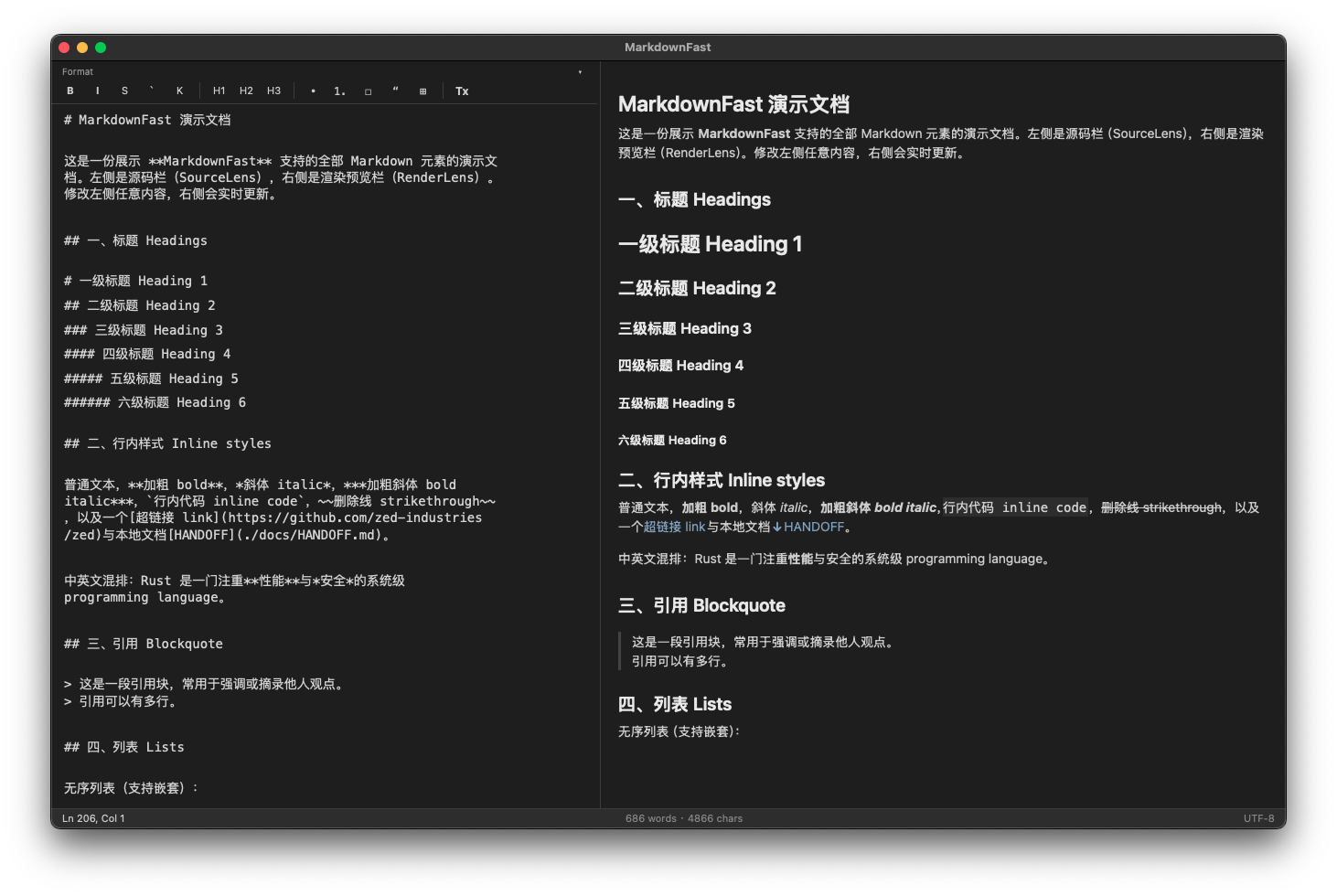
Task: Click the MarkdownFast window title
Action: (668, 47)
